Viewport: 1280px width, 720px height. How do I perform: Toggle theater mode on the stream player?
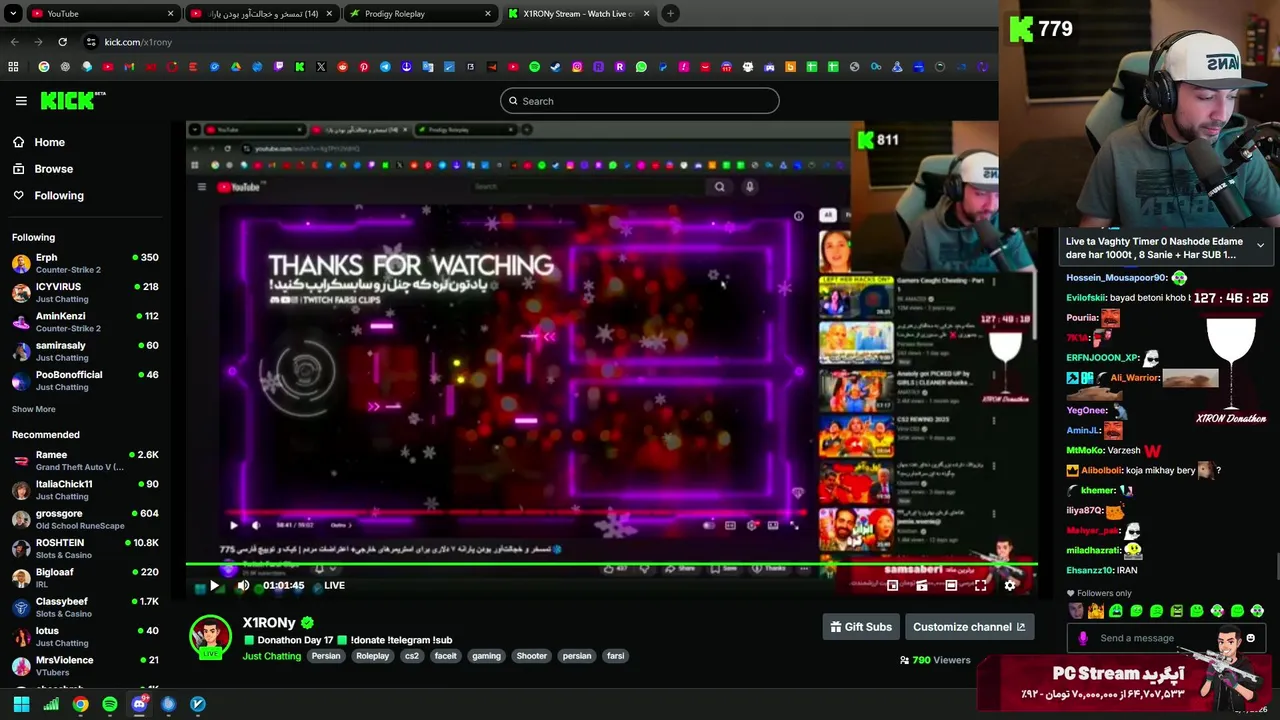tap(951, 586)
